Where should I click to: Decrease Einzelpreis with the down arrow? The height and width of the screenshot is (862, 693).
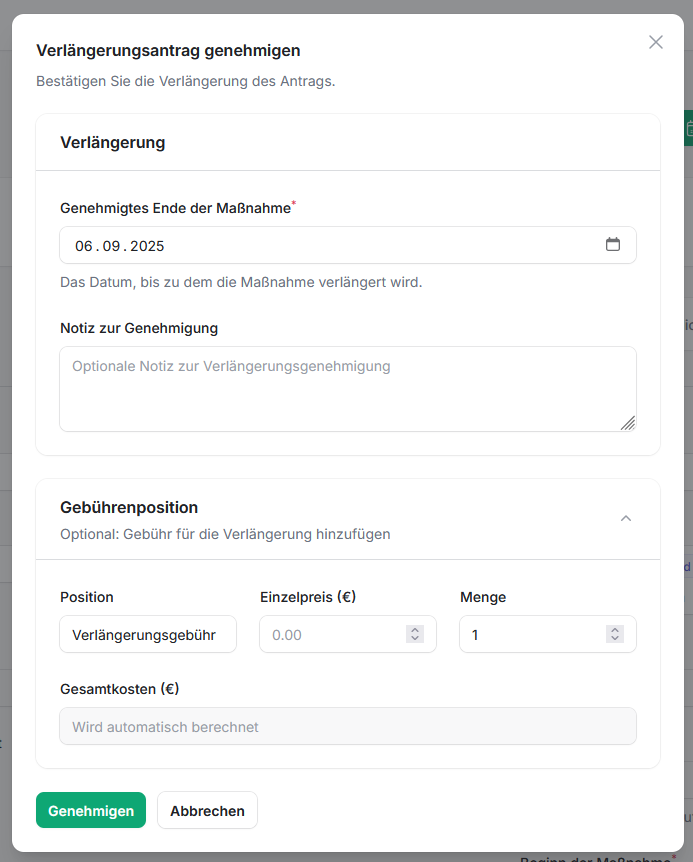(x=415, y=639)
